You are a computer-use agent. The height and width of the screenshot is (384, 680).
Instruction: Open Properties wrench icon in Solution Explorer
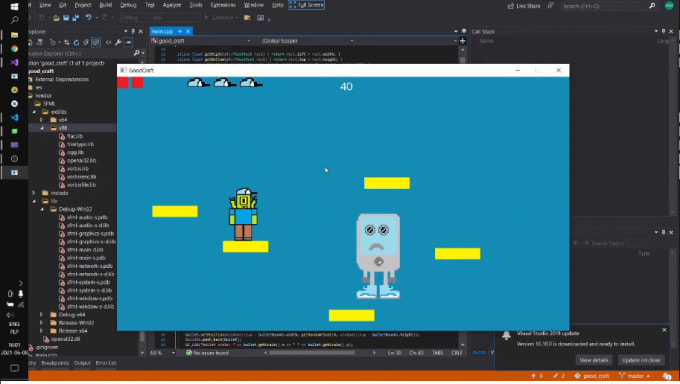coord(118,43)
